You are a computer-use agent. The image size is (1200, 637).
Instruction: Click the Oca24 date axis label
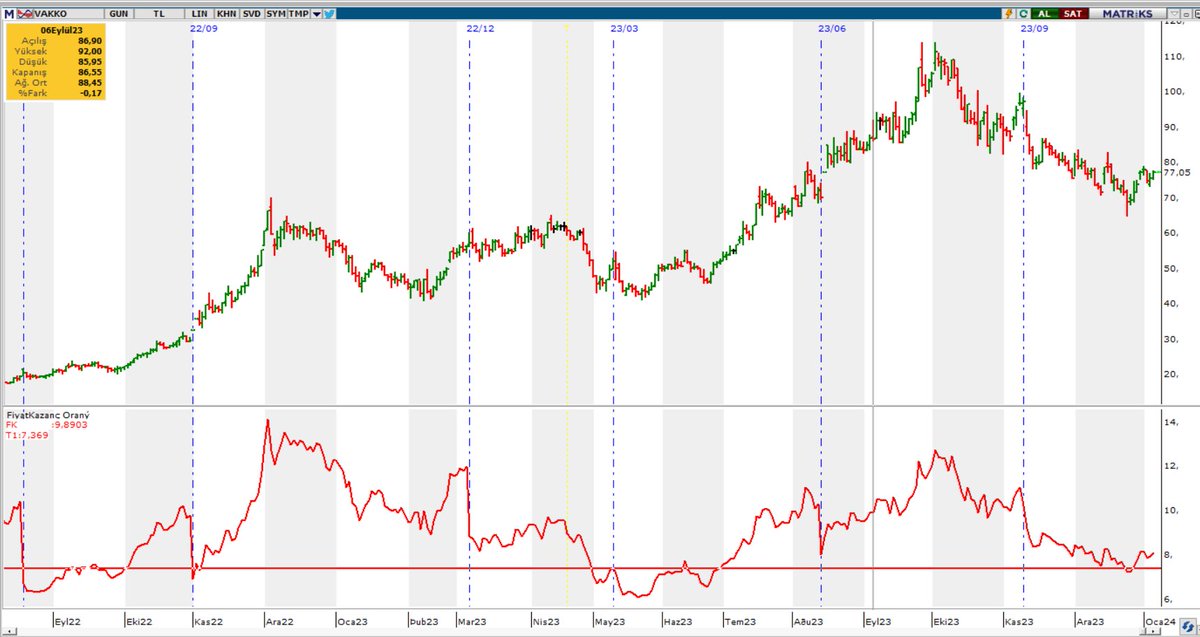(1158, 622)
